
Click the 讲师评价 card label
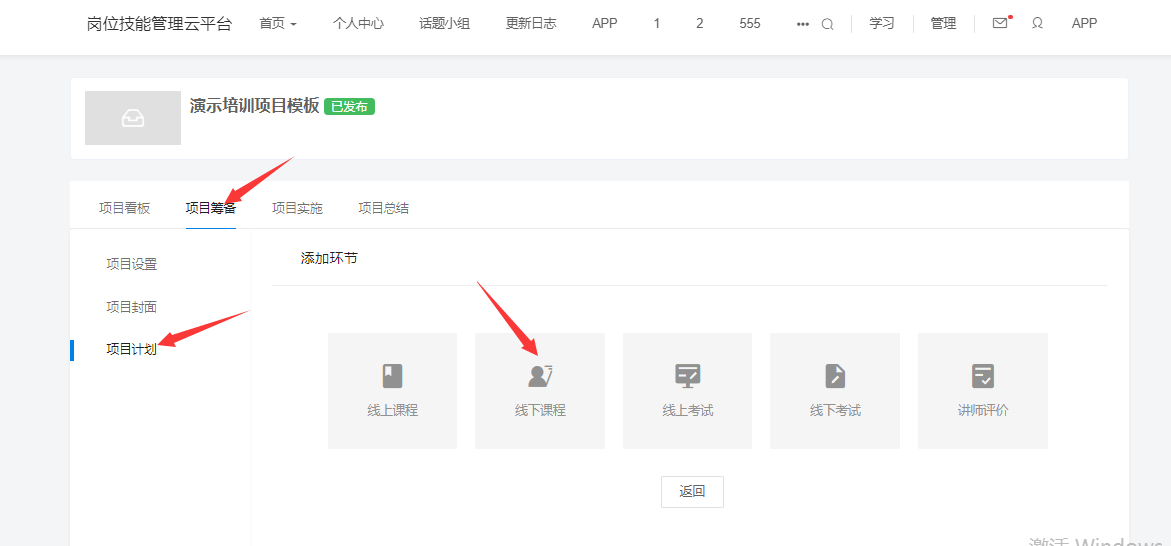pos(983,410)
